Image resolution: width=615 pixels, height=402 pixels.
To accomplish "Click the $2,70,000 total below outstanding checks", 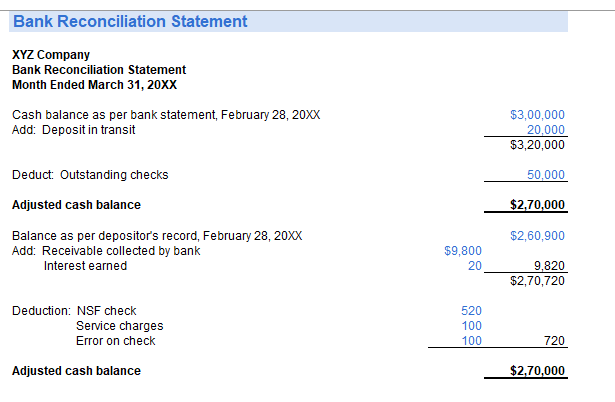I will pyautogui.click(x=537, y=206).
